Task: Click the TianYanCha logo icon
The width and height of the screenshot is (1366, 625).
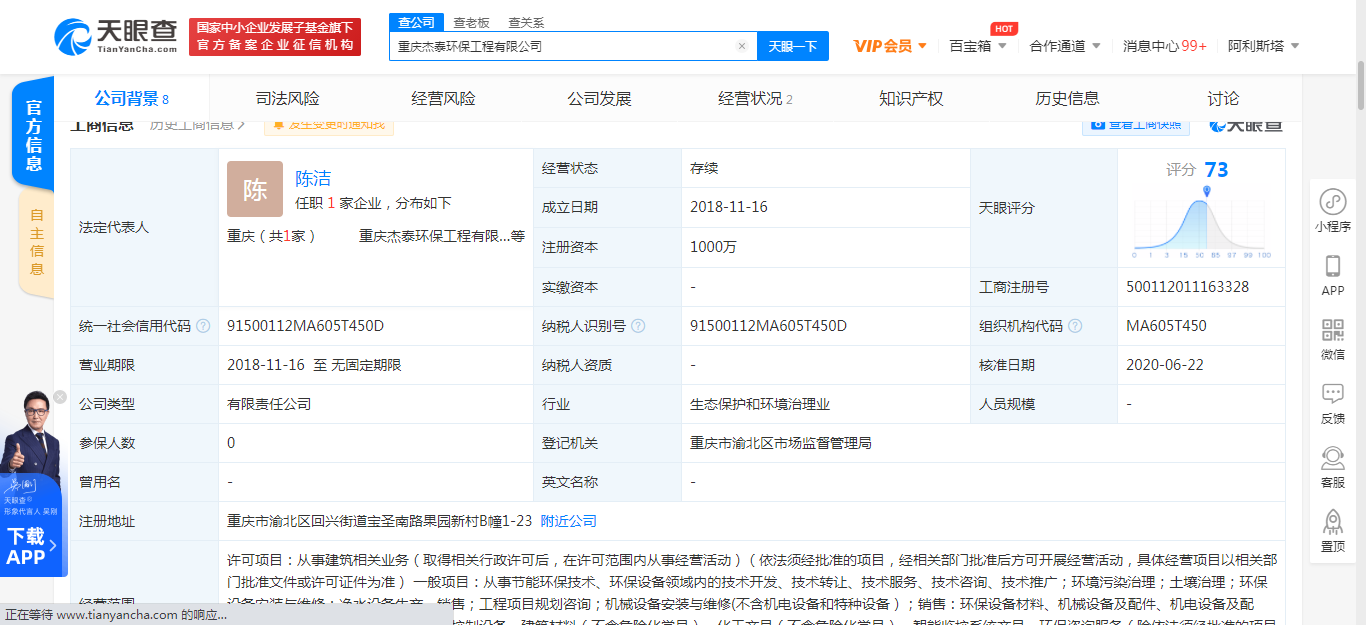Action: click(74, 37)
